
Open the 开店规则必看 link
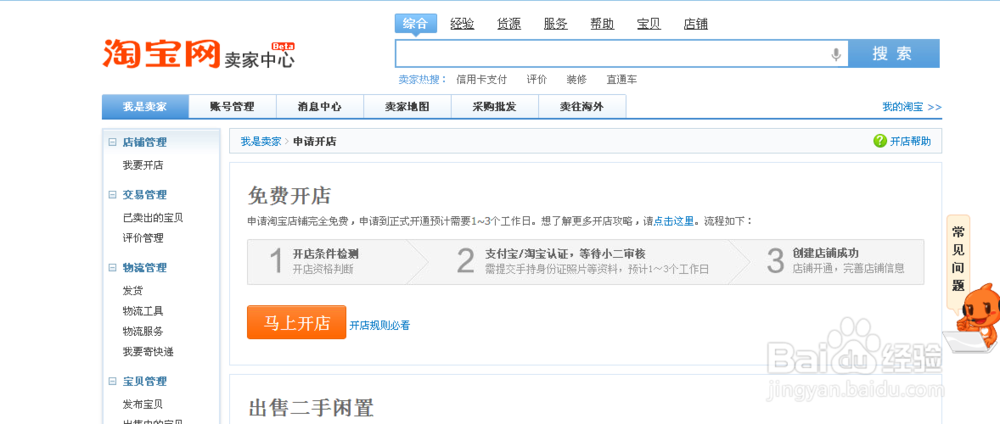coord(379,325)
